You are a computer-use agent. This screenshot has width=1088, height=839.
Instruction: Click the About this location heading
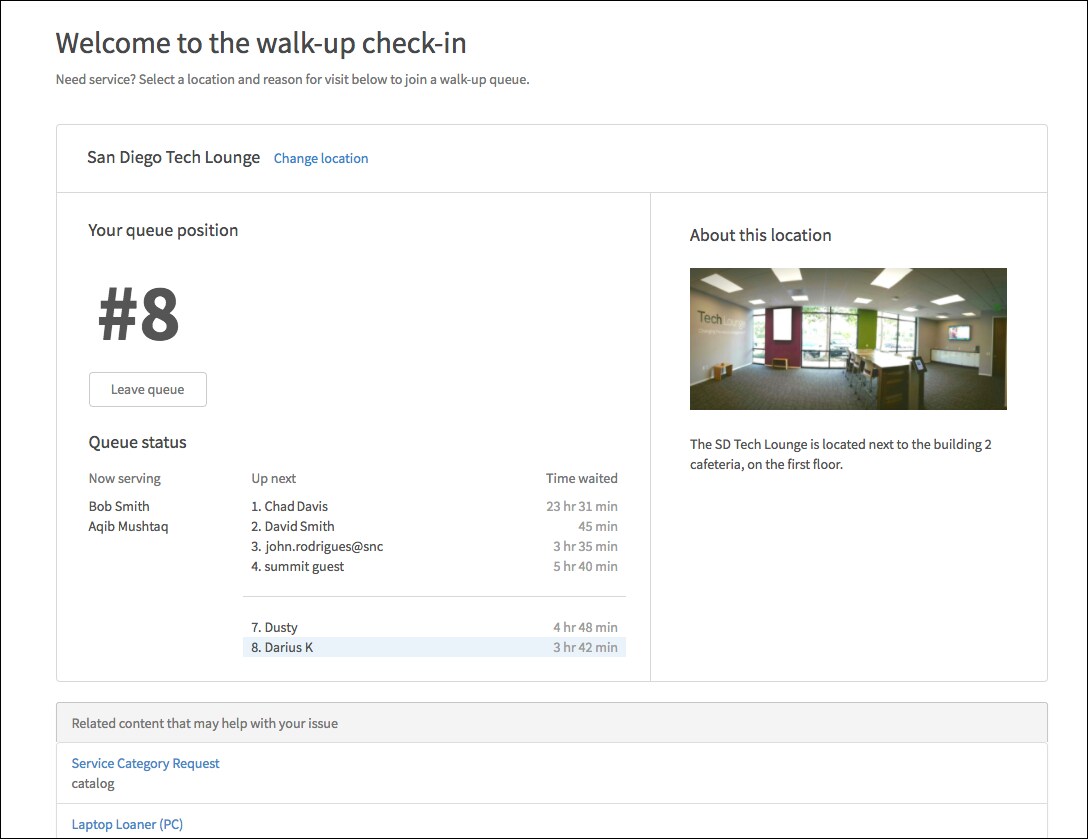[760, 235]
